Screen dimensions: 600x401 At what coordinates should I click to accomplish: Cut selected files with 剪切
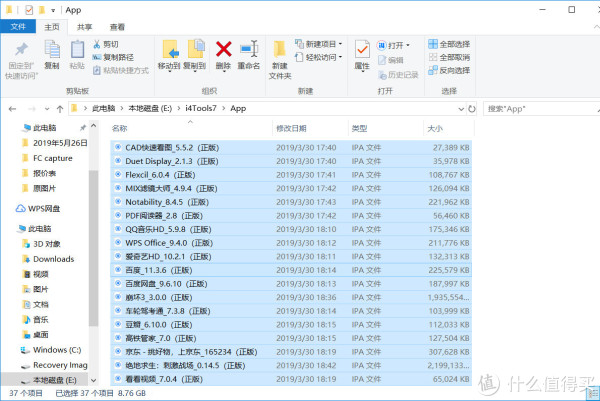point(106,44)
